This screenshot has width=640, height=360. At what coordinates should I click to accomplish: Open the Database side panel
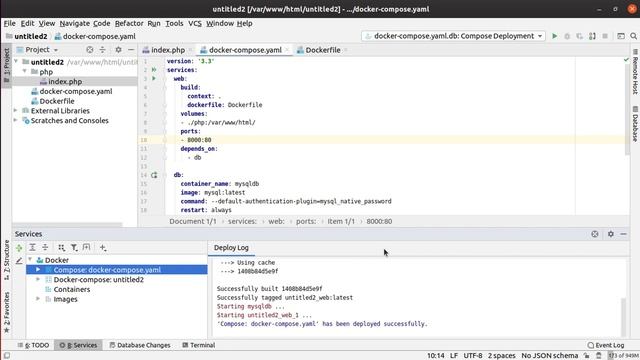[635, 124]
